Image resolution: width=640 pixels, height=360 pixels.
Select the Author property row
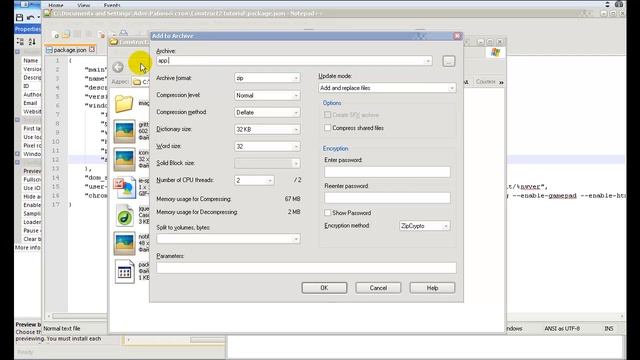coord(31,94)
